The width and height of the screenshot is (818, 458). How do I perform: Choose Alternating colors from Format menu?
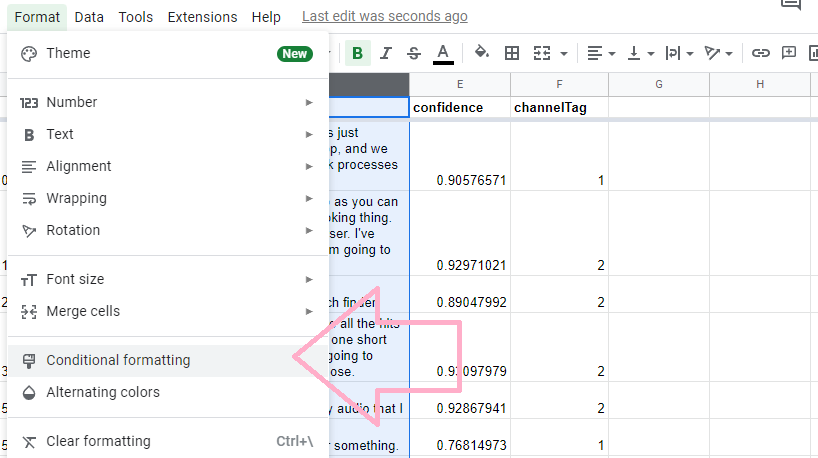click(103, 392)
